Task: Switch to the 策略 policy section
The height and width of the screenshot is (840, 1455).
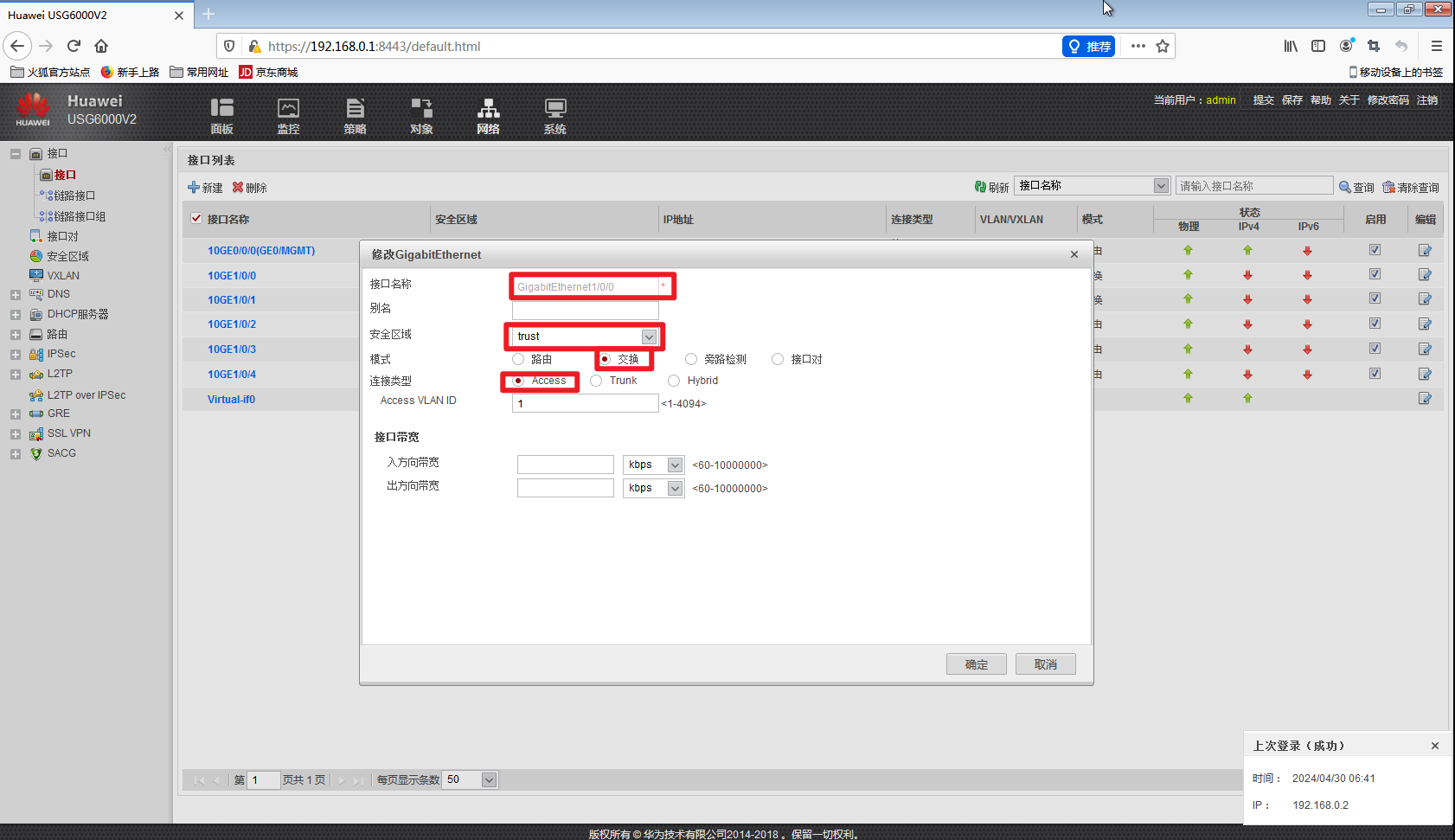Action: point(355,114)
